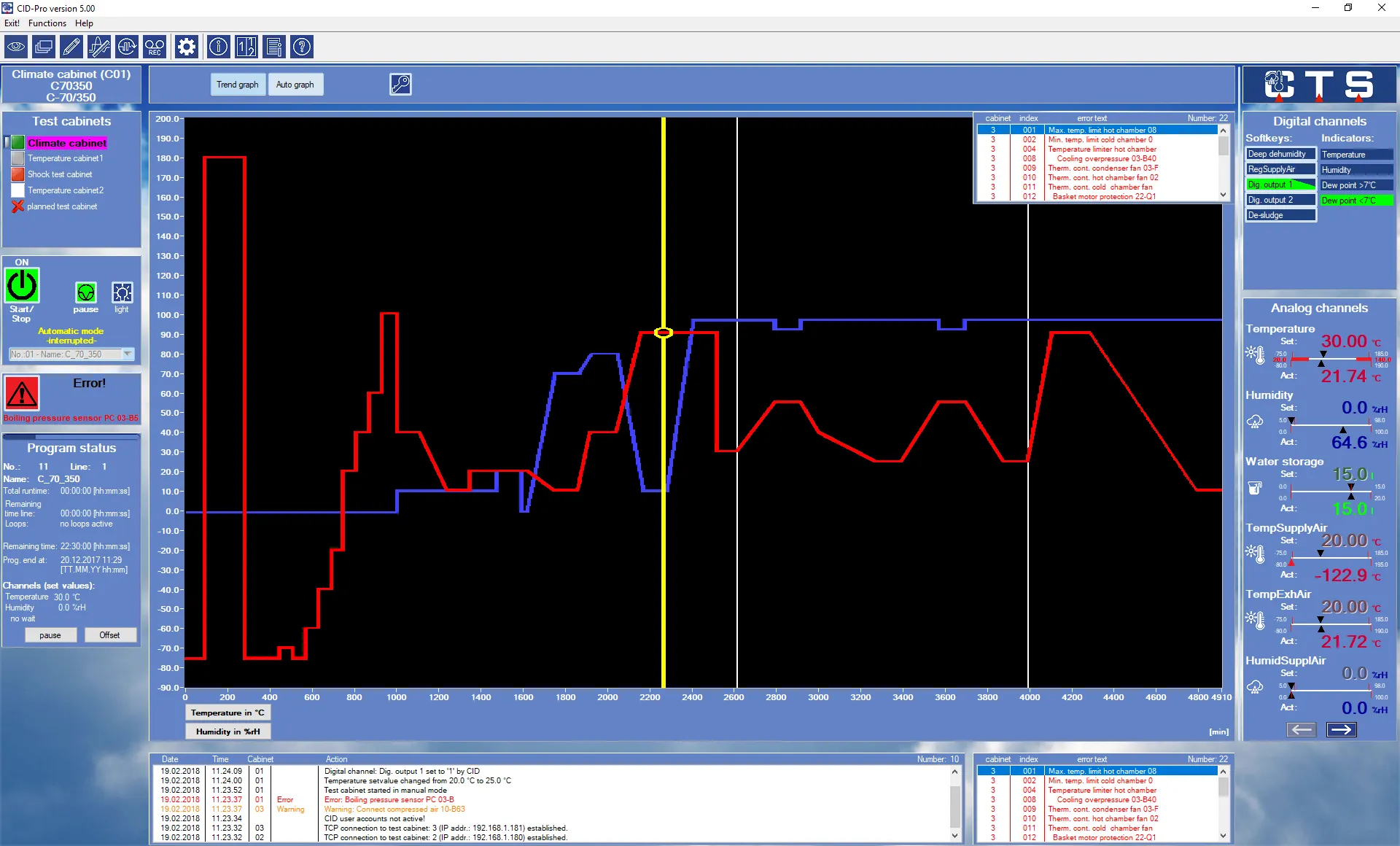The height and width of the screenshot is (846, 1400).
Task: Click the eye overview toolbar icon
Action: pos(16,47)
